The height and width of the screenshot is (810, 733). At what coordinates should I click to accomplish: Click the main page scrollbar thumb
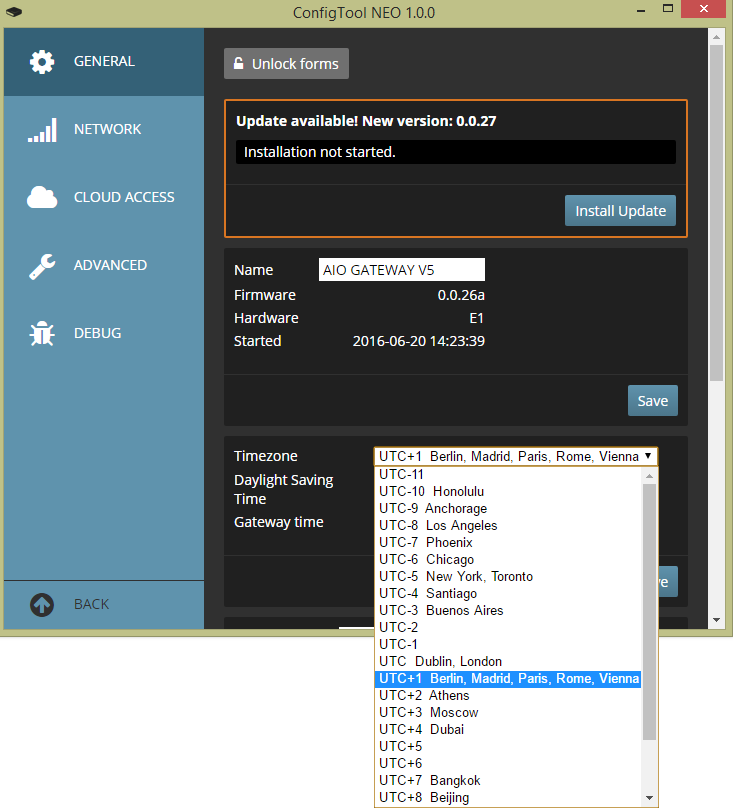pos(716,213)
